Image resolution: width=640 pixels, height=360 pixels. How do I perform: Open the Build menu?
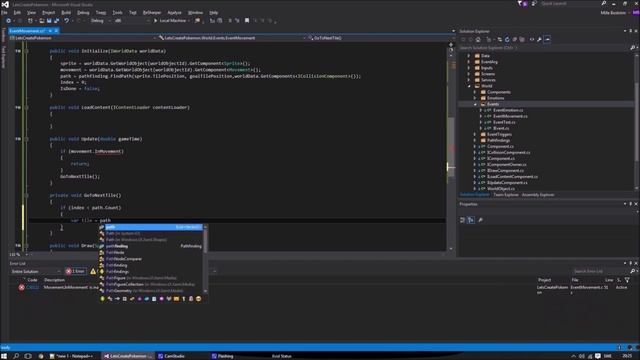click(x=66, y=13)
